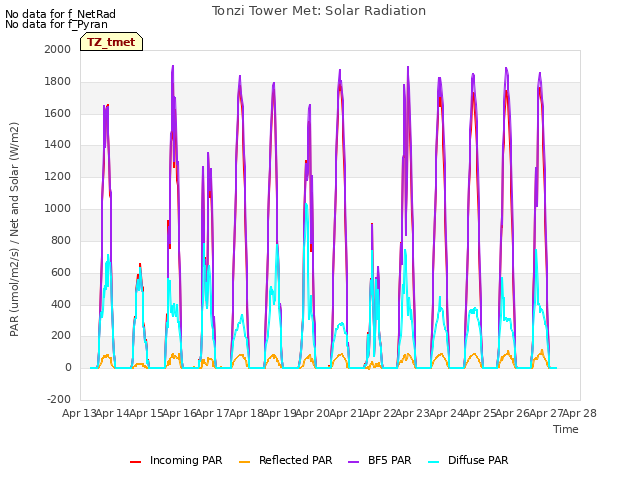Click the Apr 28 x-axis date label
This screenshot has height=480, width=640.
tap(580, 413)
